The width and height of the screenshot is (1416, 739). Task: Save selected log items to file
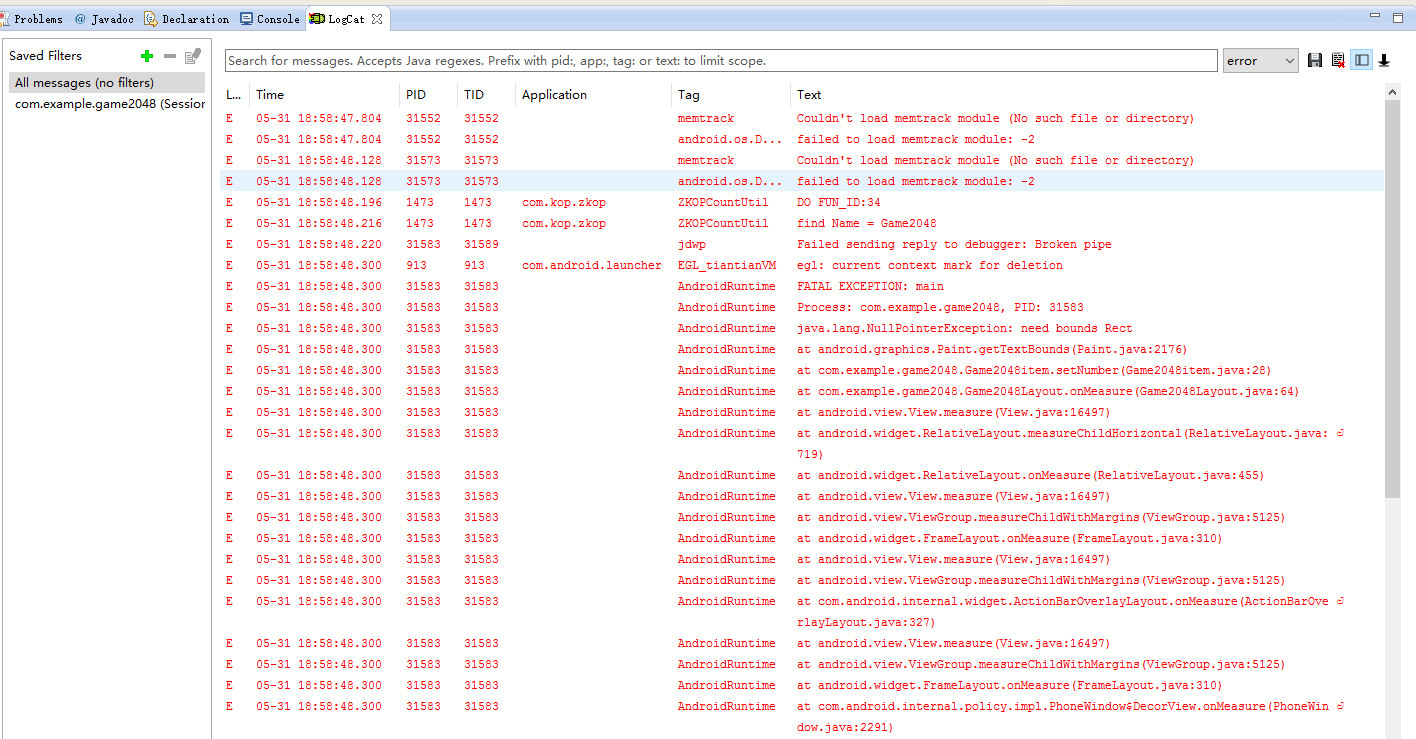coord(1316,61)
